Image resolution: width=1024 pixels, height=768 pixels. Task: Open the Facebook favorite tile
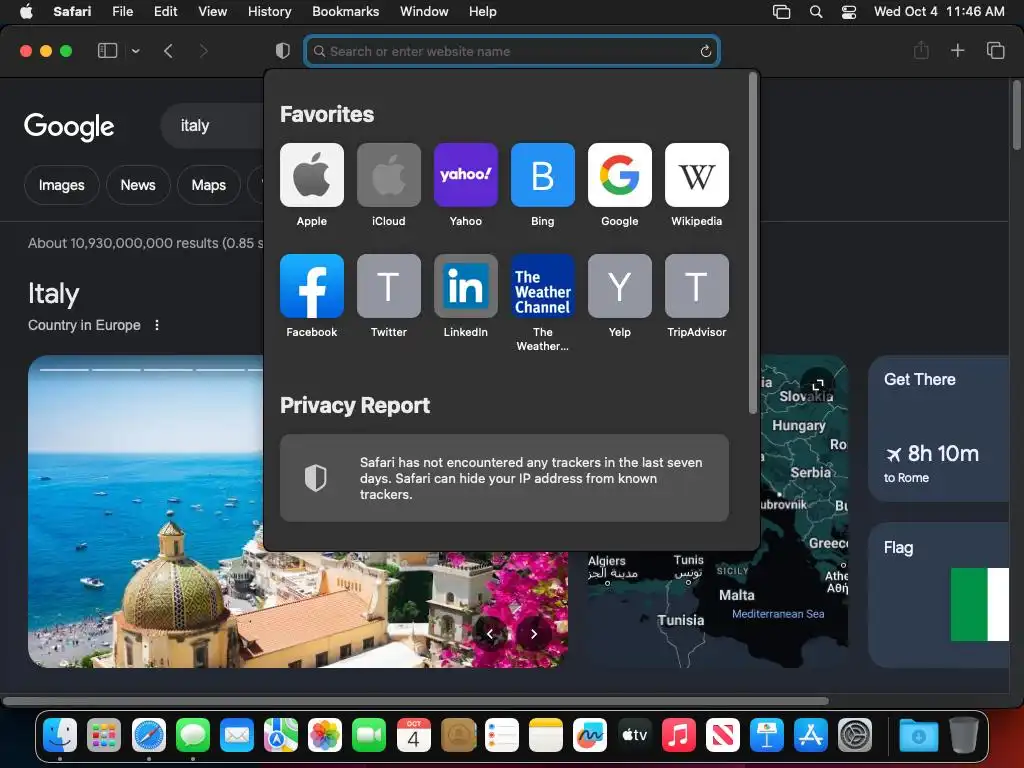(312, 286)
